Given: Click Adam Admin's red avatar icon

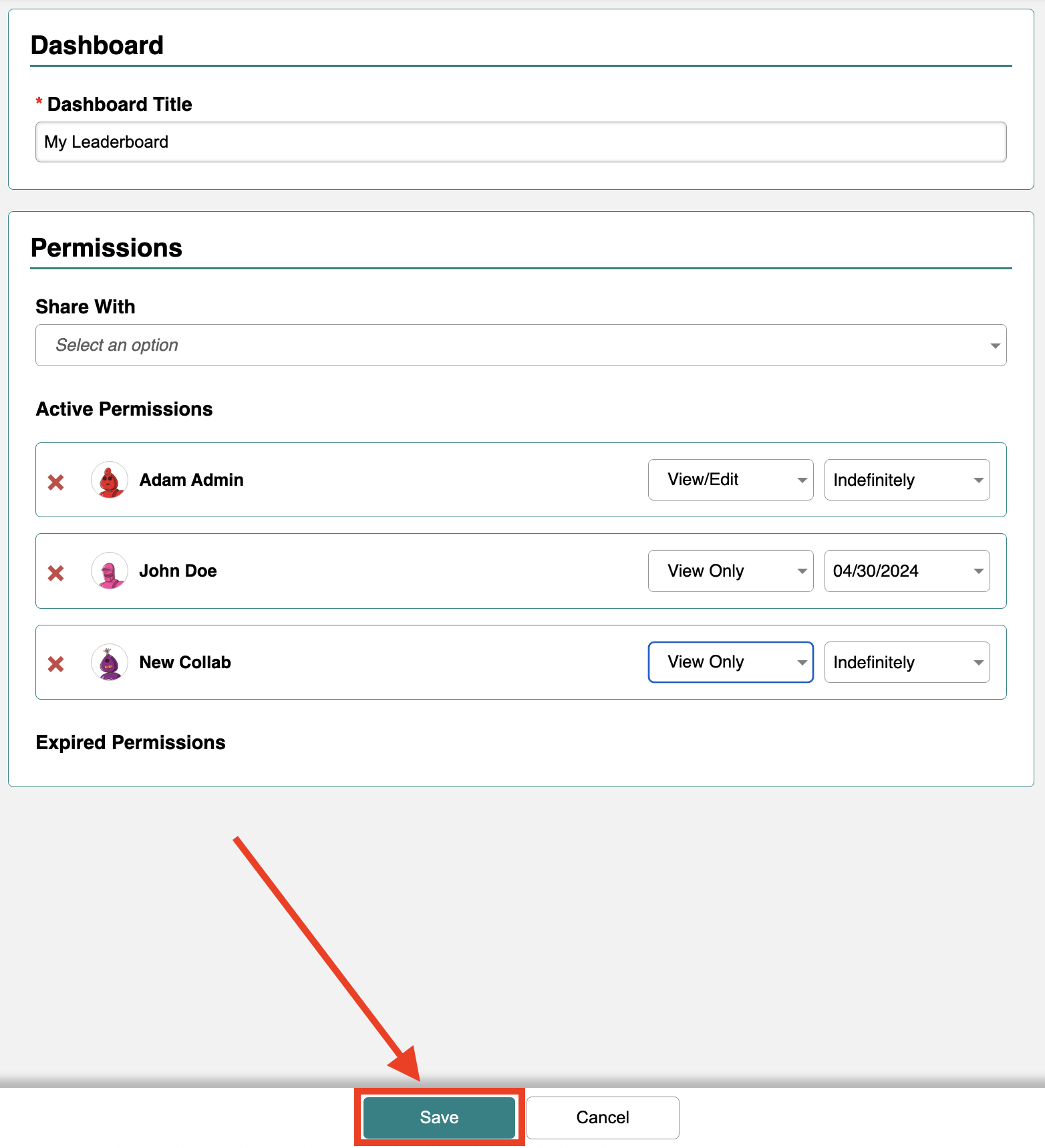Looking at the screenshot, I should point(110,480).
